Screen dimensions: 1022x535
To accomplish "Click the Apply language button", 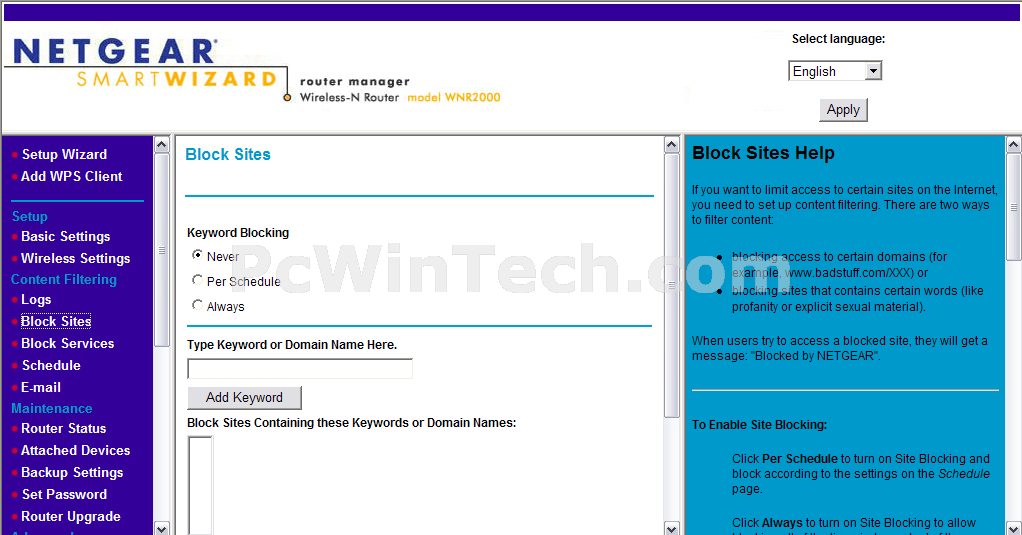I will click(x=843, y=109).
